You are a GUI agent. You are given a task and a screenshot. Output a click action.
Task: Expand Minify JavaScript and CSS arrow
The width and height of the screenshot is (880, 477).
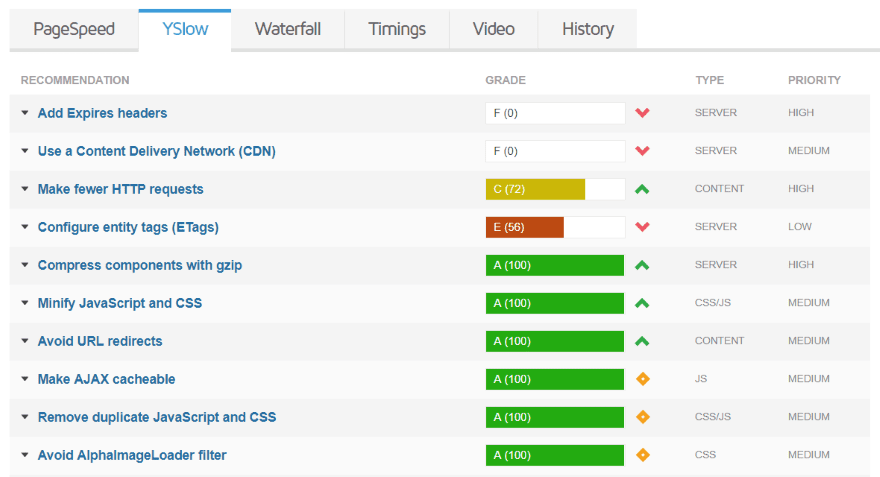[25, 303]
